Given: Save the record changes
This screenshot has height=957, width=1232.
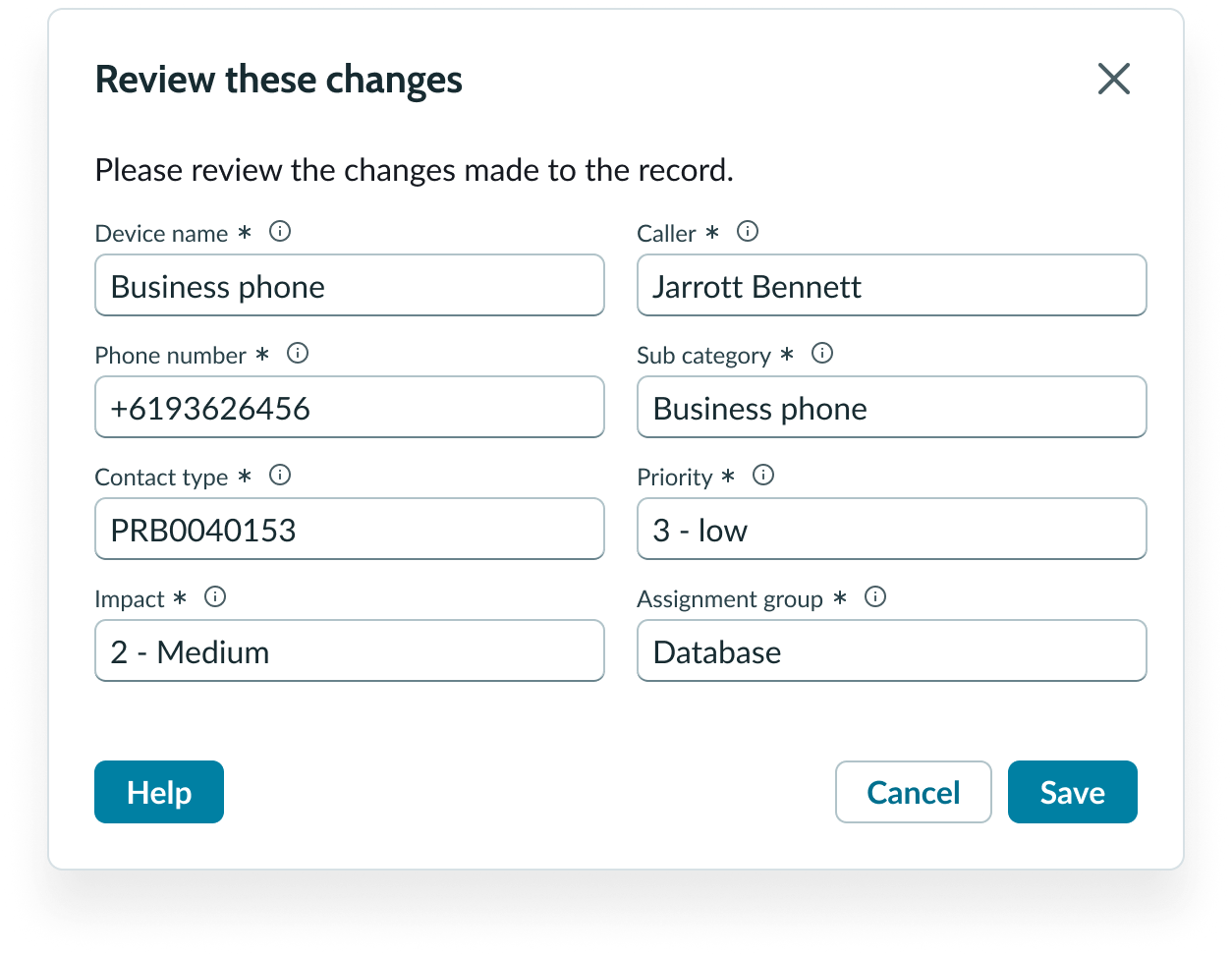Looking at the screenshot, I should pyautogui.click(x=1072, y=792).
